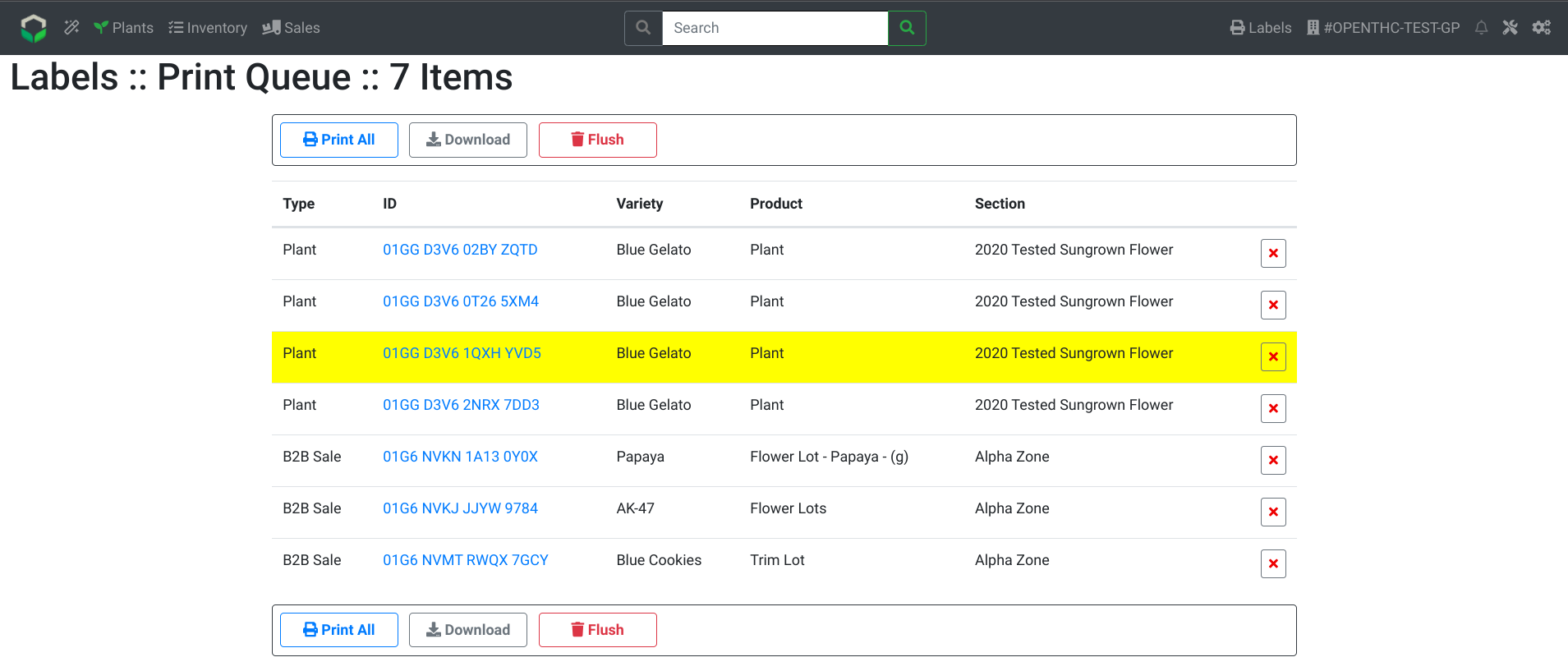
Task: Select the Trim Lot product cell
Action: coord(777,560)
